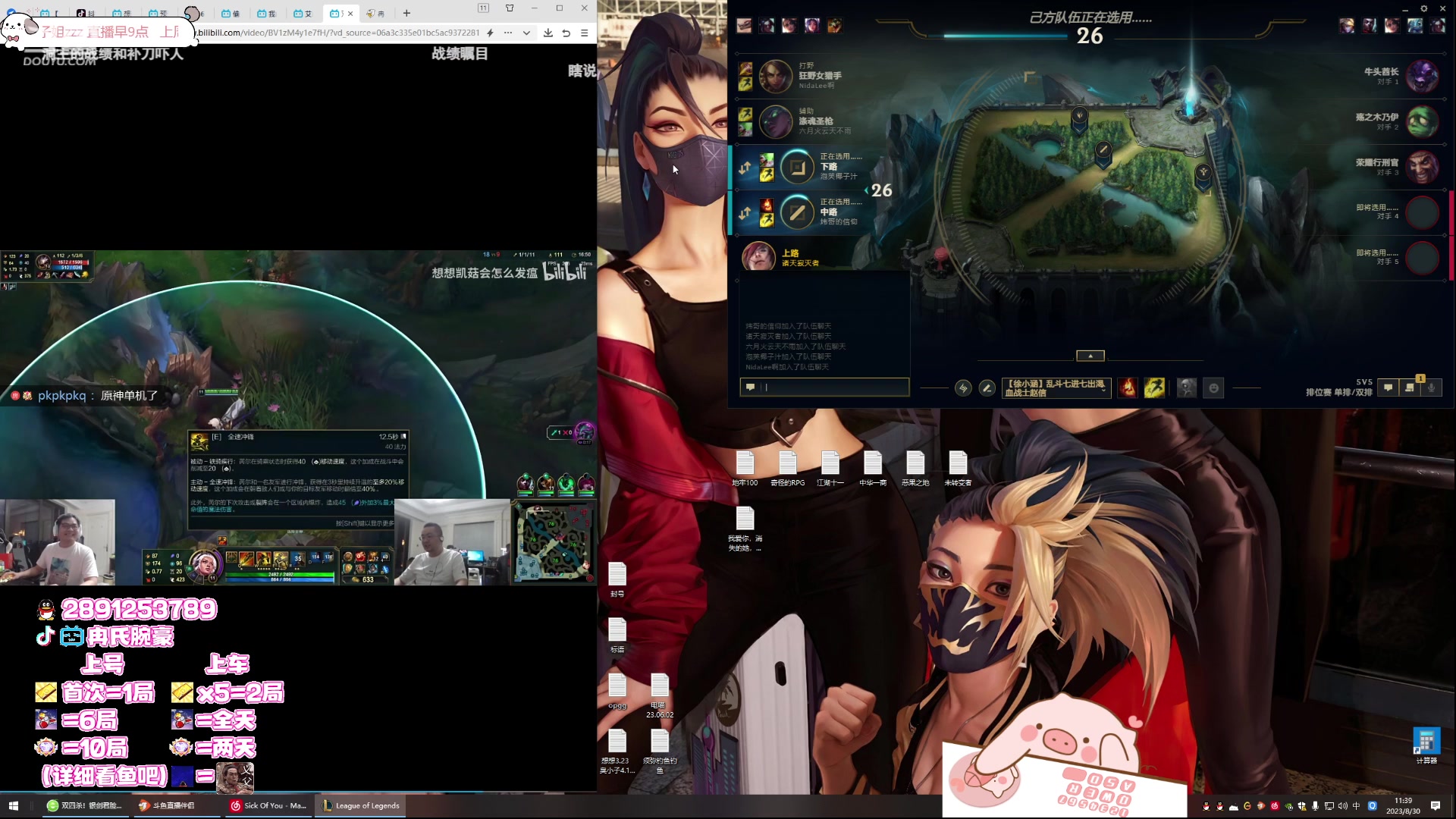
Task: Open the Windows Start menu
Action: coord(13,805)
